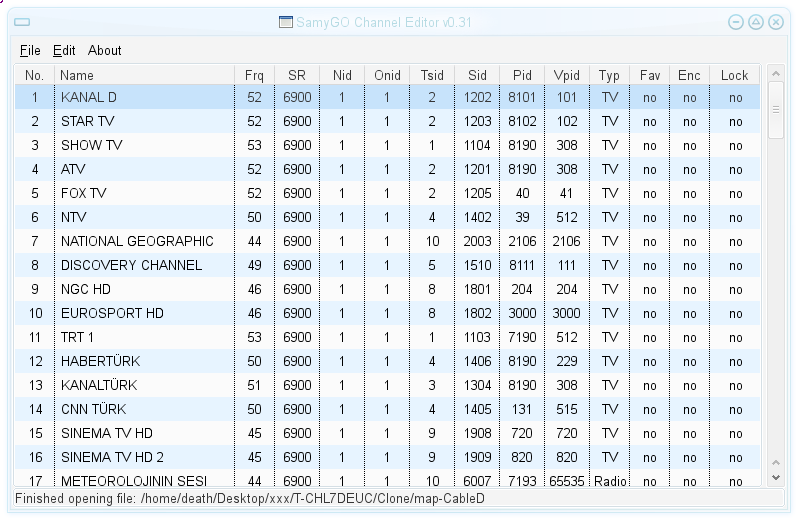796x518 pixels.
Task: Select the ATV channel name
Action: click(x=73, y=169)
